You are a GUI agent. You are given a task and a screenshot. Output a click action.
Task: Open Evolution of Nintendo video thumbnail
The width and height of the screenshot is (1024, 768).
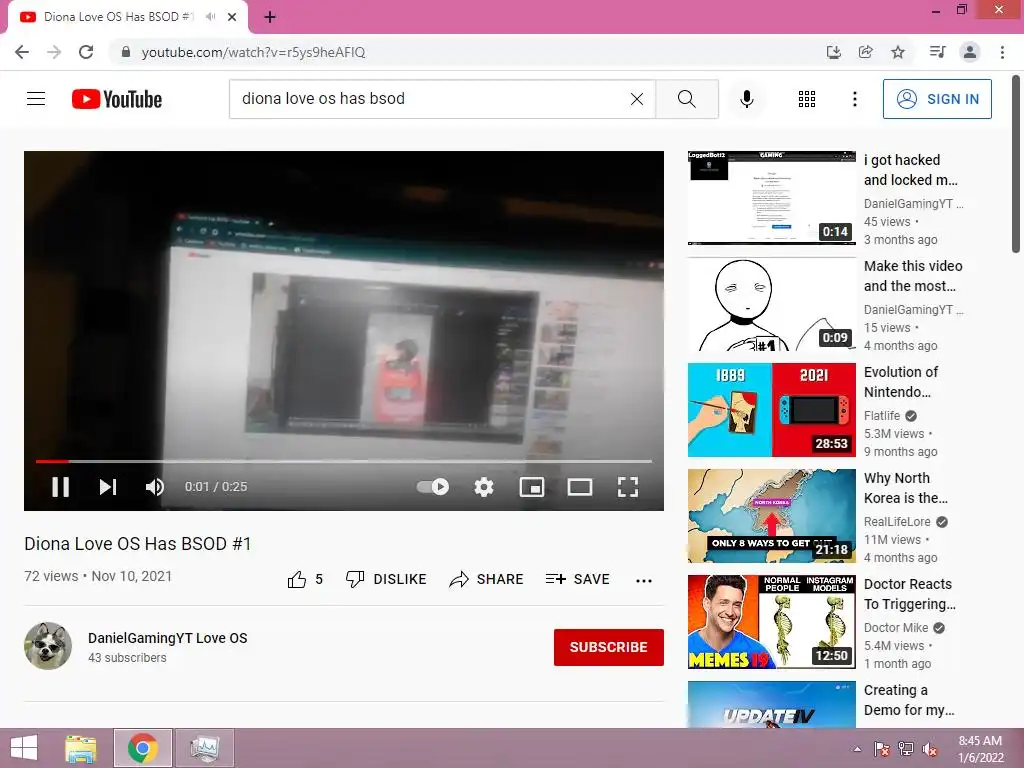(771, 410)
